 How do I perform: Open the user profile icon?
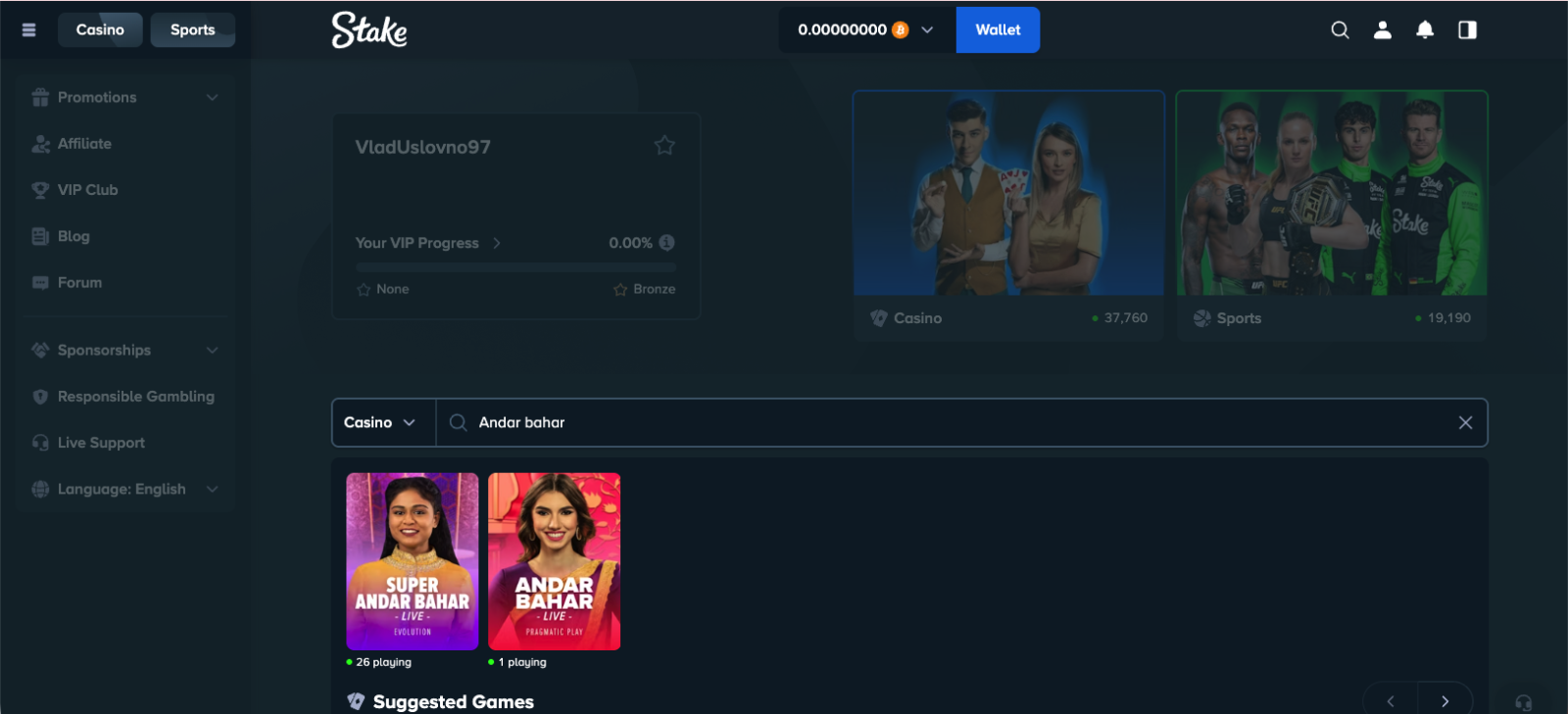click(1383, 30)
